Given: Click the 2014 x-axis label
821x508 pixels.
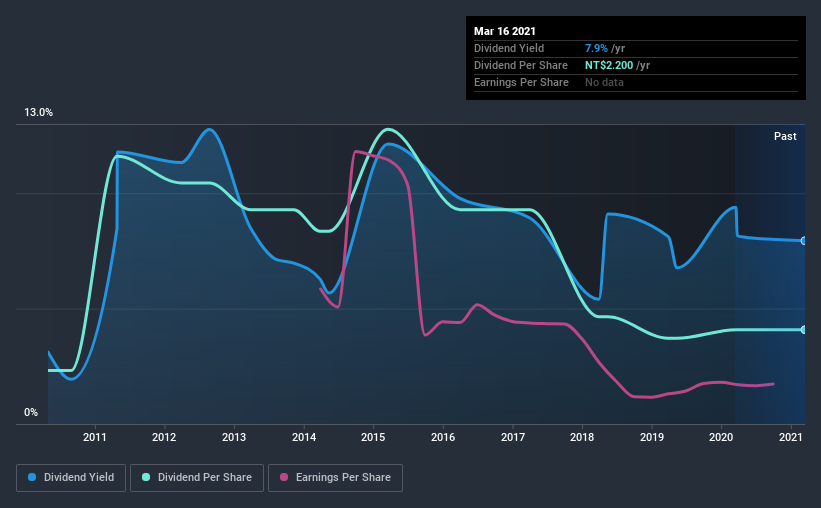Looking at the screenshot, I should 304,437.
